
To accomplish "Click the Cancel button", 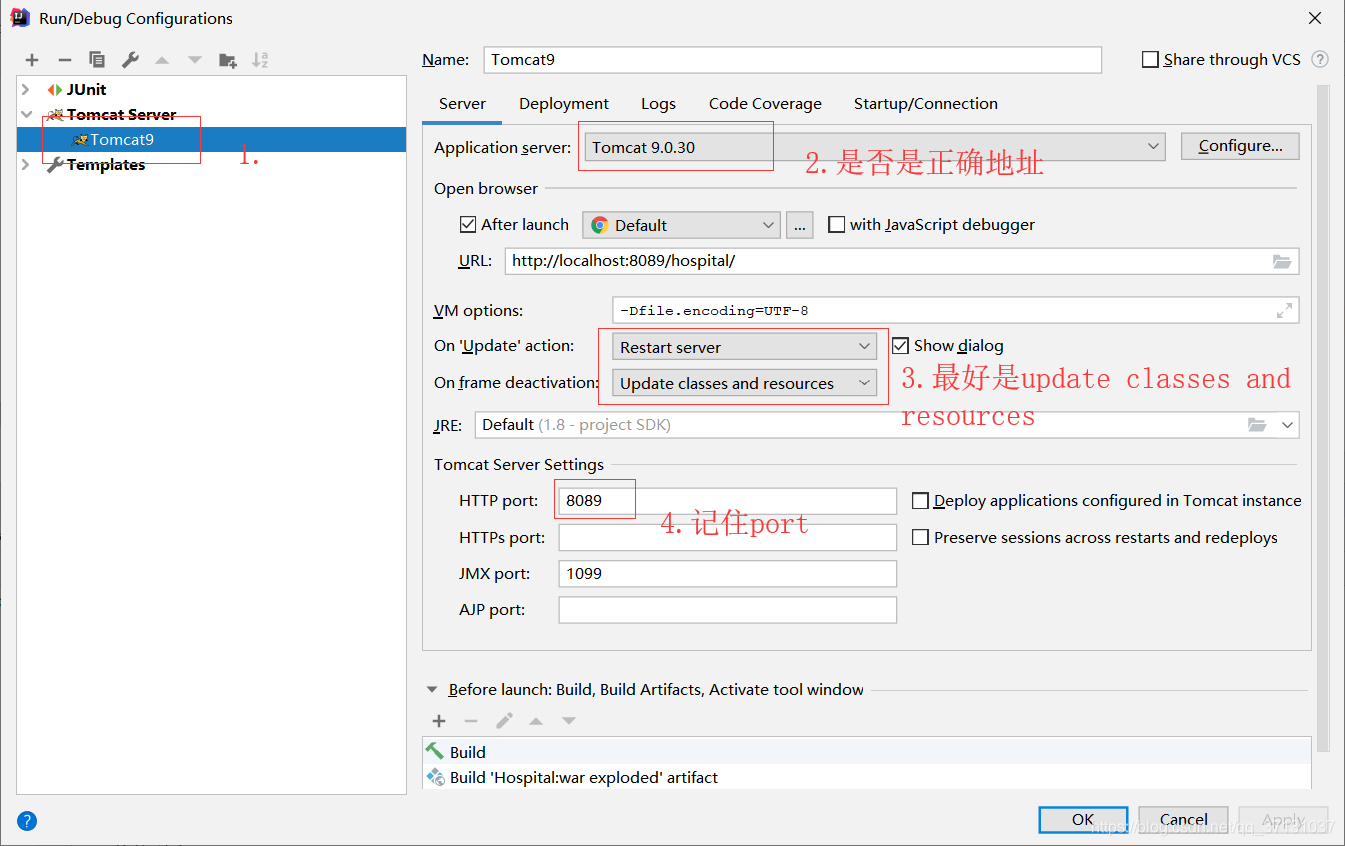I will [1183, 820].
